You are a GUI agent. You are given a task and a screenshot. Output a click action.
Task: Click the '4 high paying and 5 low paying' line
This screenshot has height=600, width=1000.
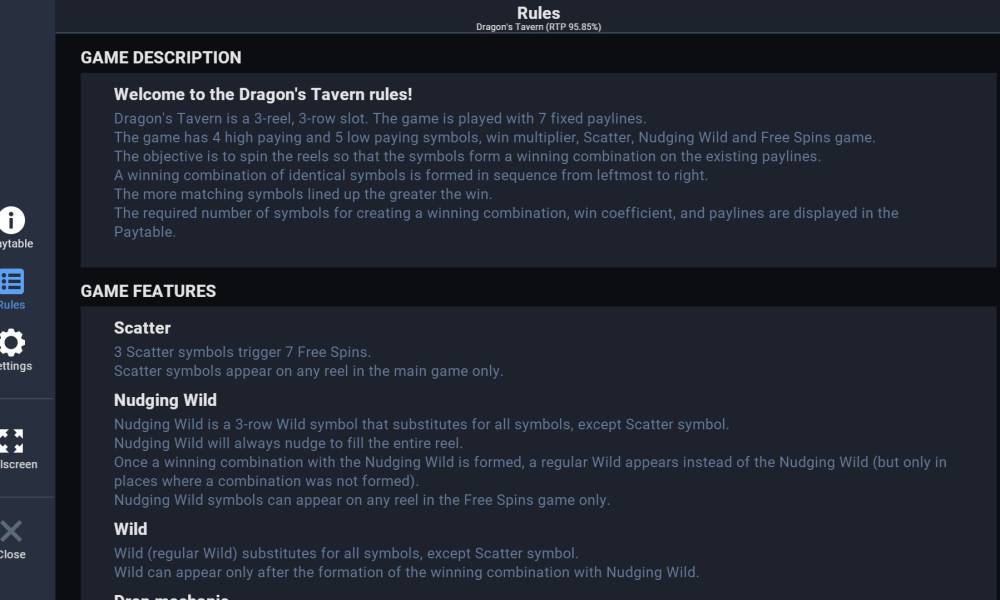494,137
